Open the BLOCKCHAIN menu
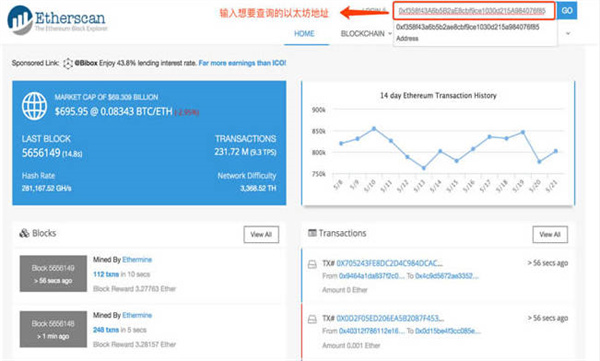 [362, 34]
